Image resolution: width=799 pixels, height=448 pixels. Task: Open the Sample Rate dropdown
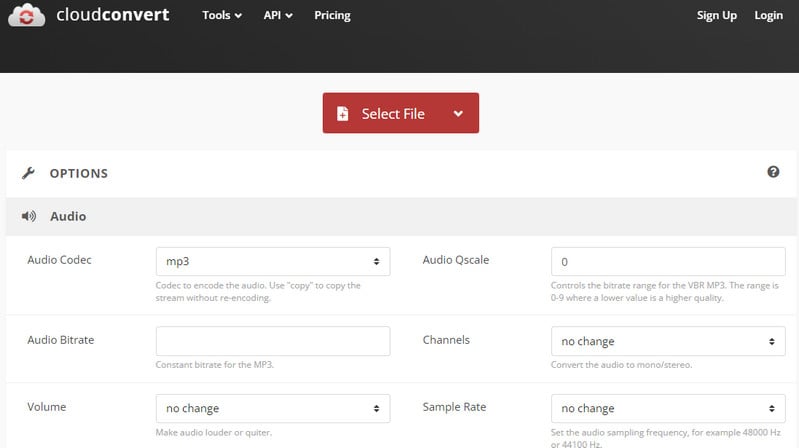(x=668, y=408)
